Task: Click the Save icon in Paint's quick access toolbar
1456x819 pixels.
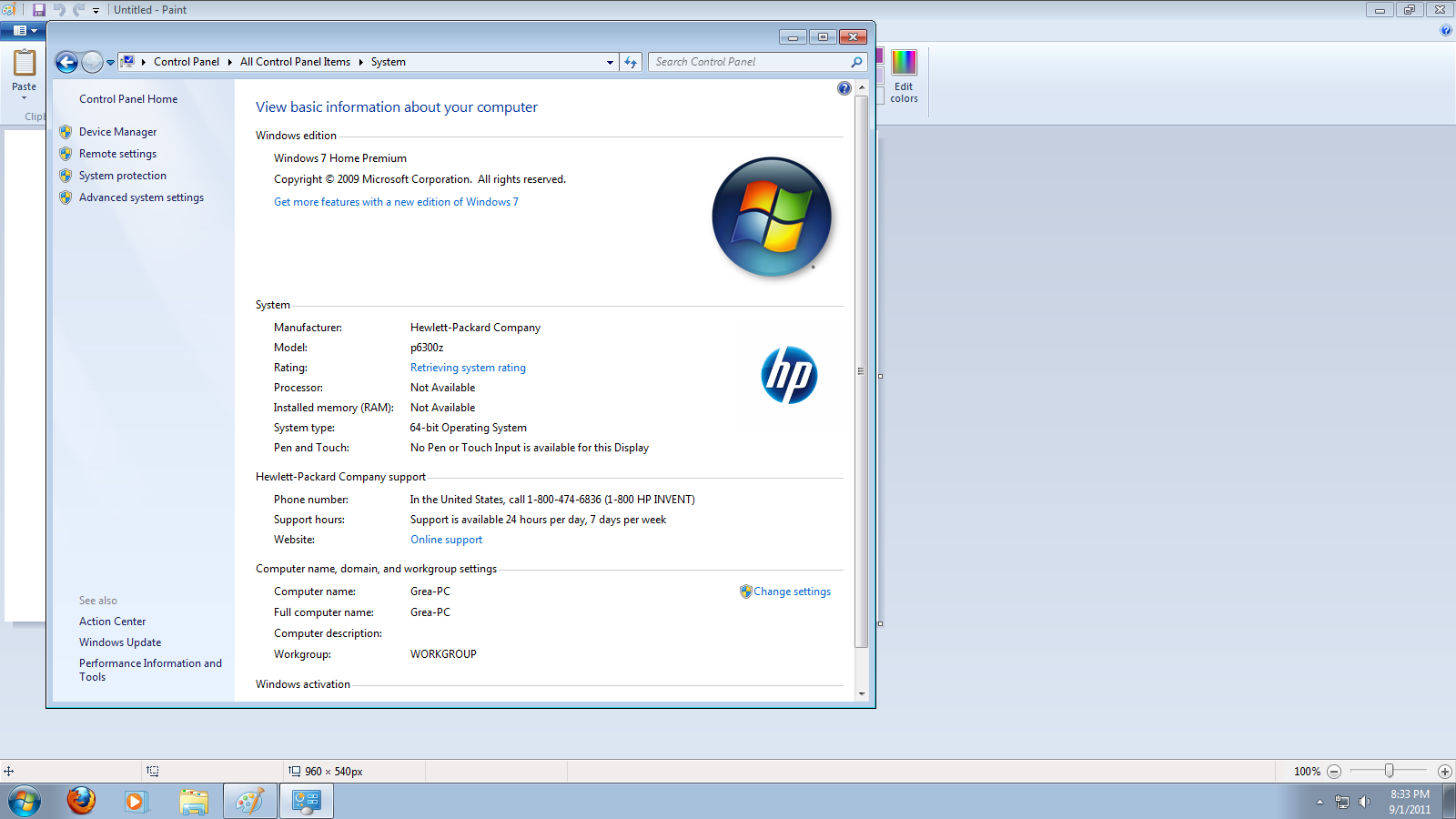Action: [39, 10]
